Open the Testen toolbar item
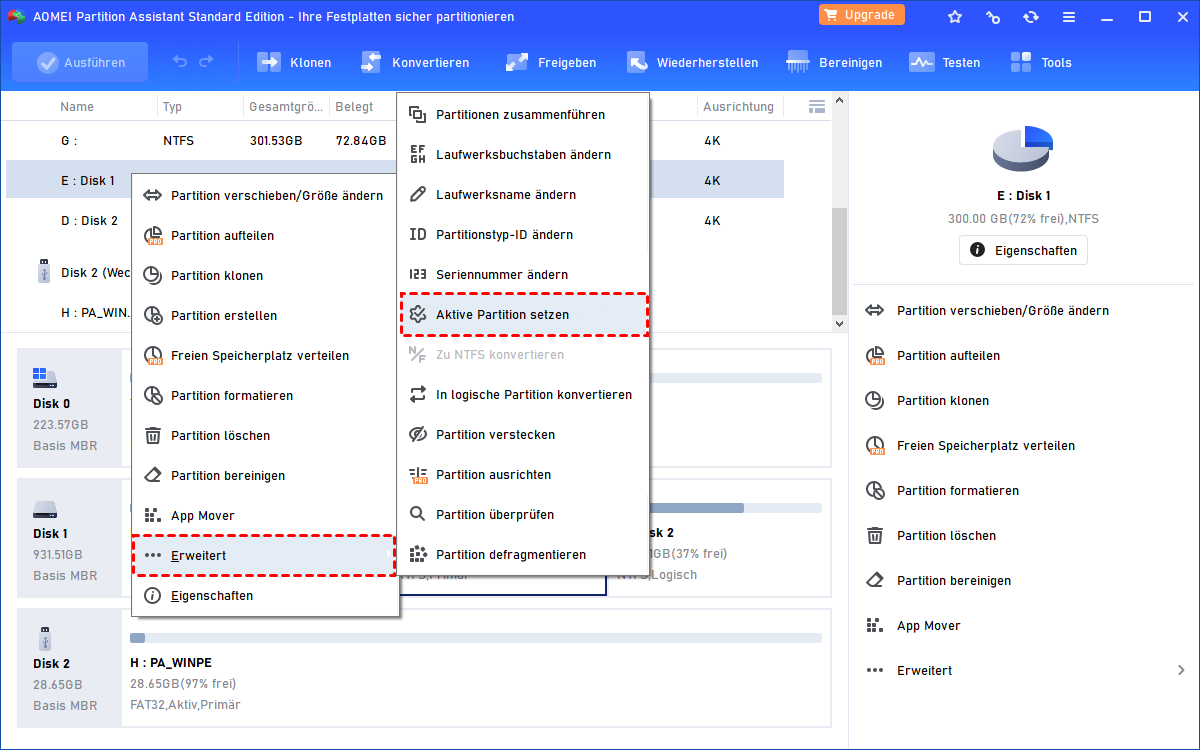 coord(945,62)
